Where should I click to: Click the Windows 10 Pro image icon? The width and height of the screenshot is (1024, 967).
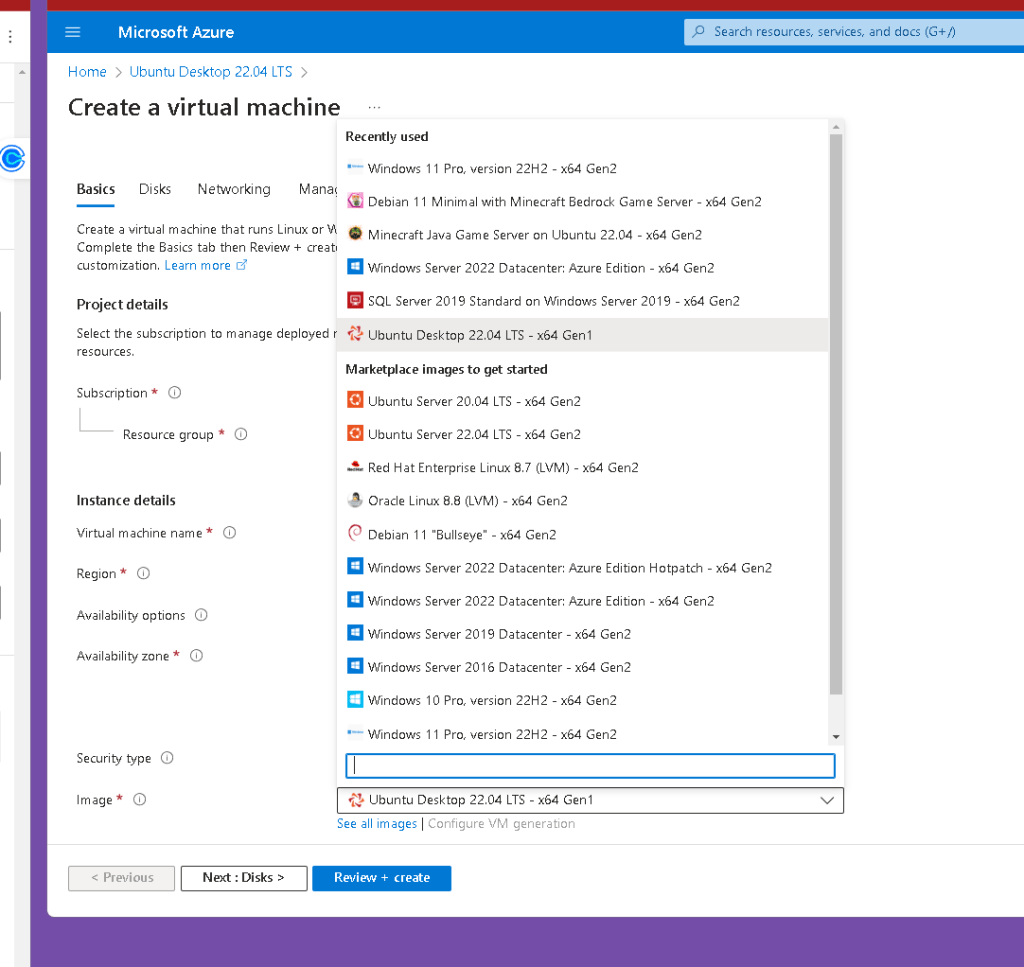[x=355, y=699]
